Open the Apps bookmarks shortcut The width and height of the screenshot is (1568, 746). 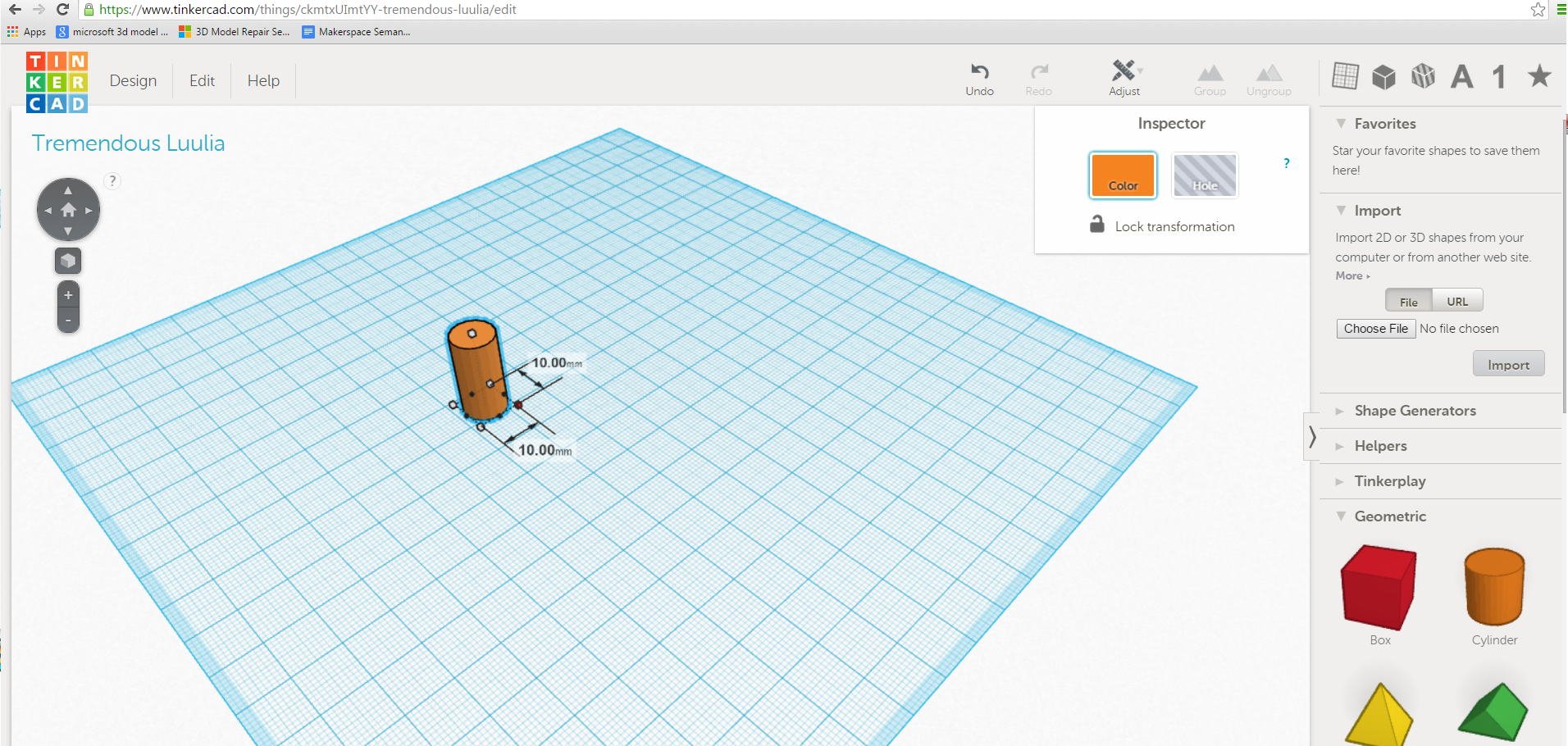tap(26, 32)
